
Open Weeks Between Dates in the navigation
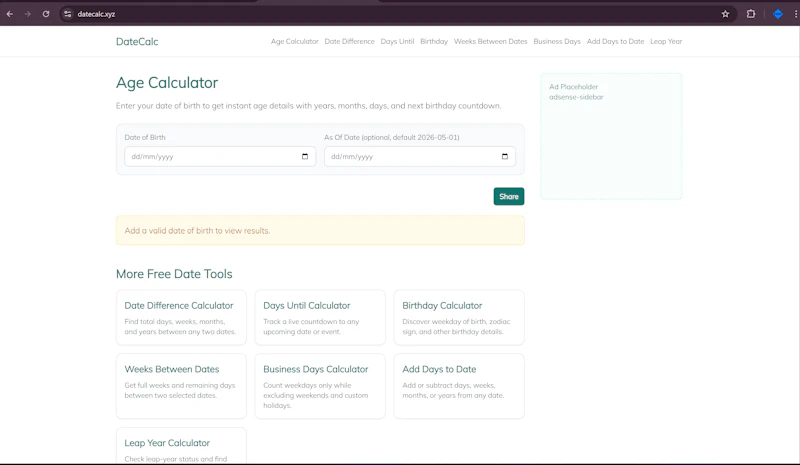490,41
